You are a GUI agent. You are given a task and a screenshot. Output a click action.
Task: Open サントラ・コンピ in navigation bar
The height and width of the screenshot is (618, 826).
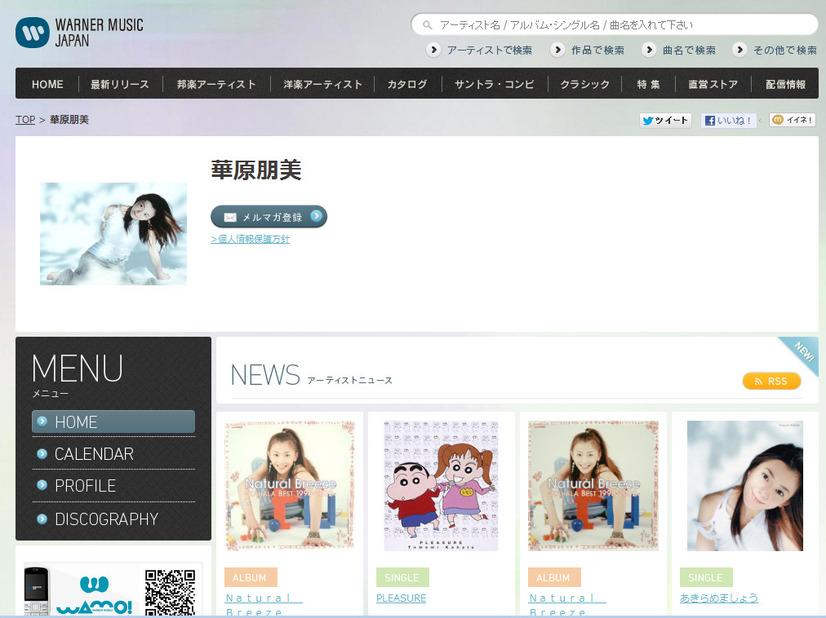(x=494, y=84)
